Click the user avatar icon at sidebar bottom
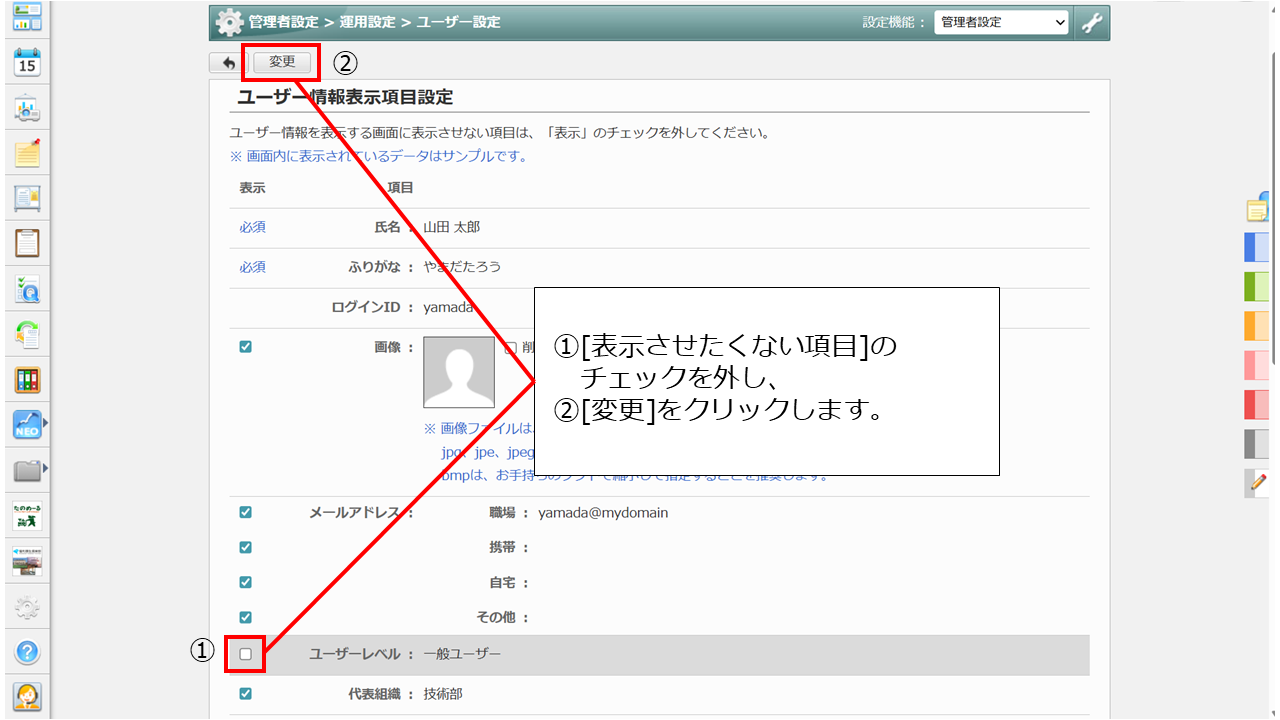The height and width of the screenshot is (720, 1280). tap(27, 697)
